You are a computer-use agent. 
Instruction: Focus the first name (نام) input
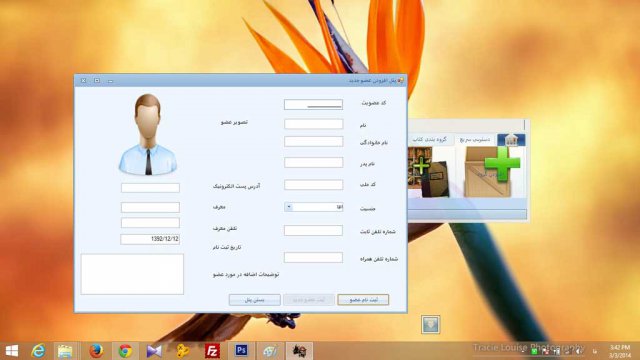tap(313, 124)
